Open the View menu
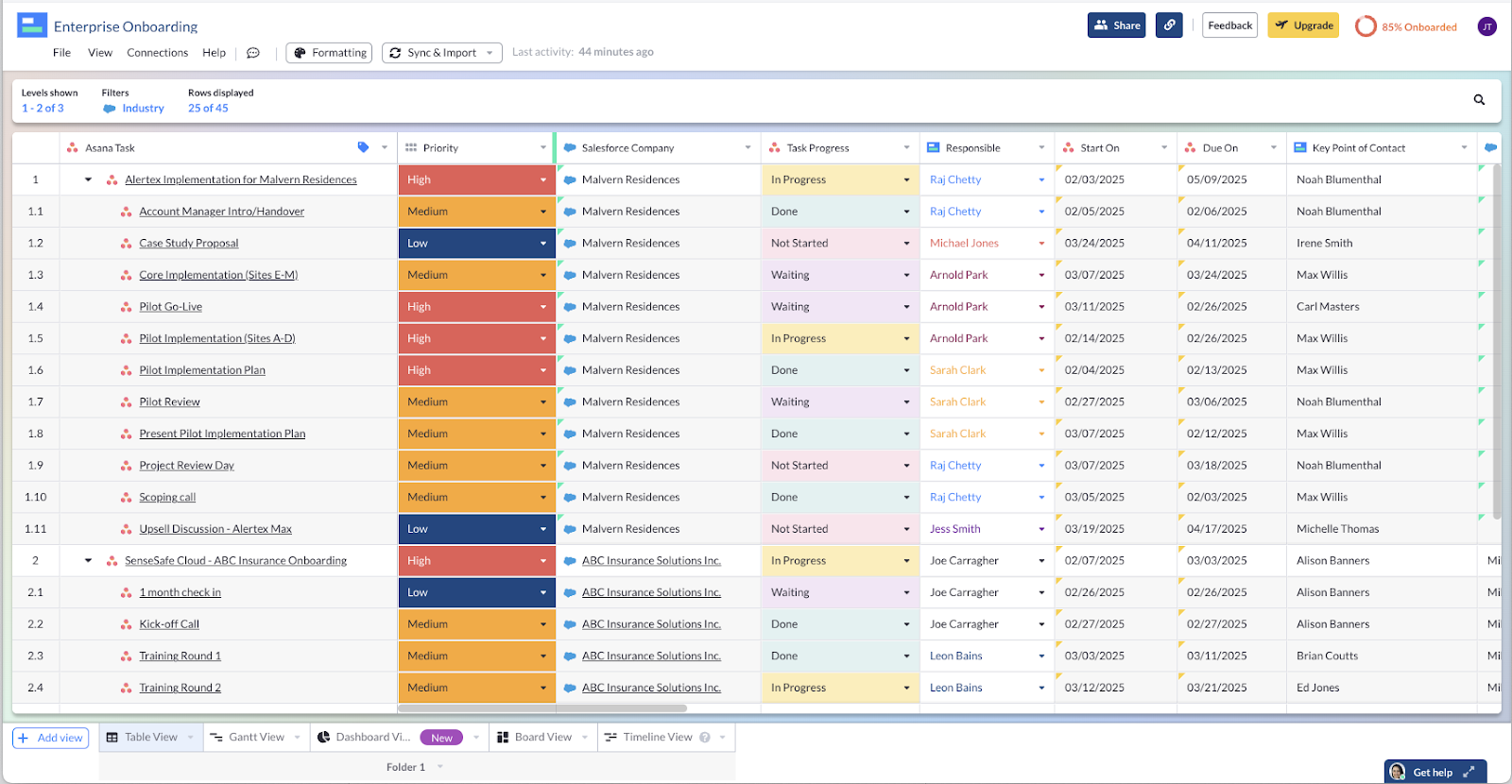This screenshot has width=1512, height=784. click(x=100, y=53)
